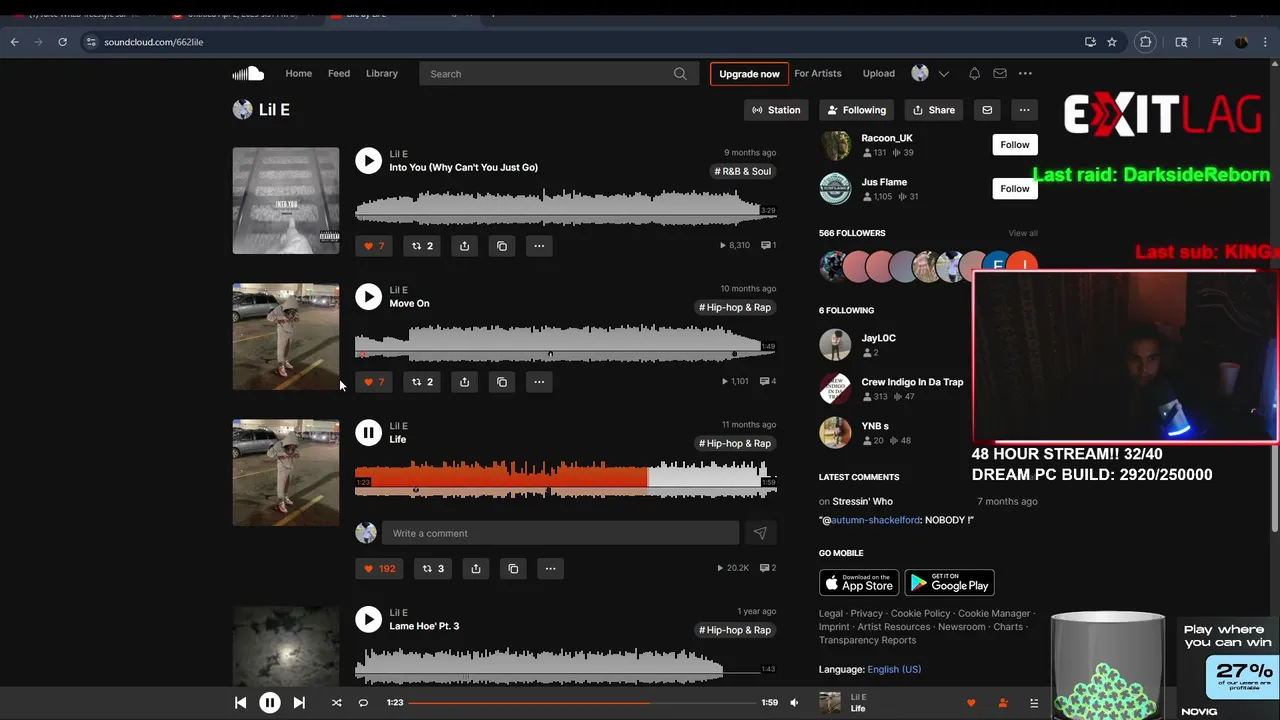1280x720 pixels.
Task: Share the Move On track
Action: tap(464, 382)
